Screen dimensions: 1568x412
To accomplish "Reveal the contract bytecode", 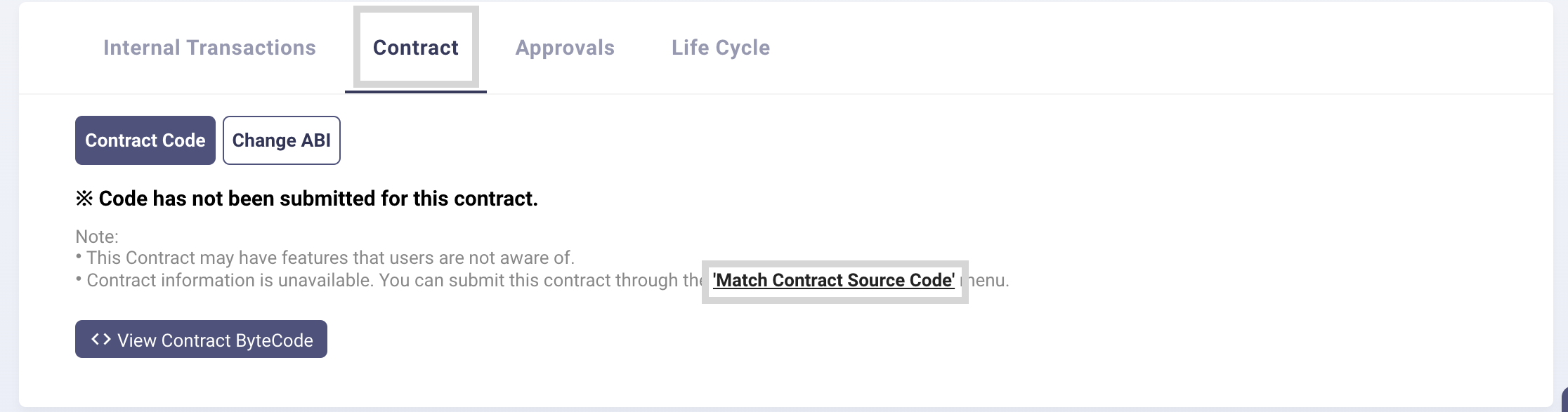I will point(201,340).
